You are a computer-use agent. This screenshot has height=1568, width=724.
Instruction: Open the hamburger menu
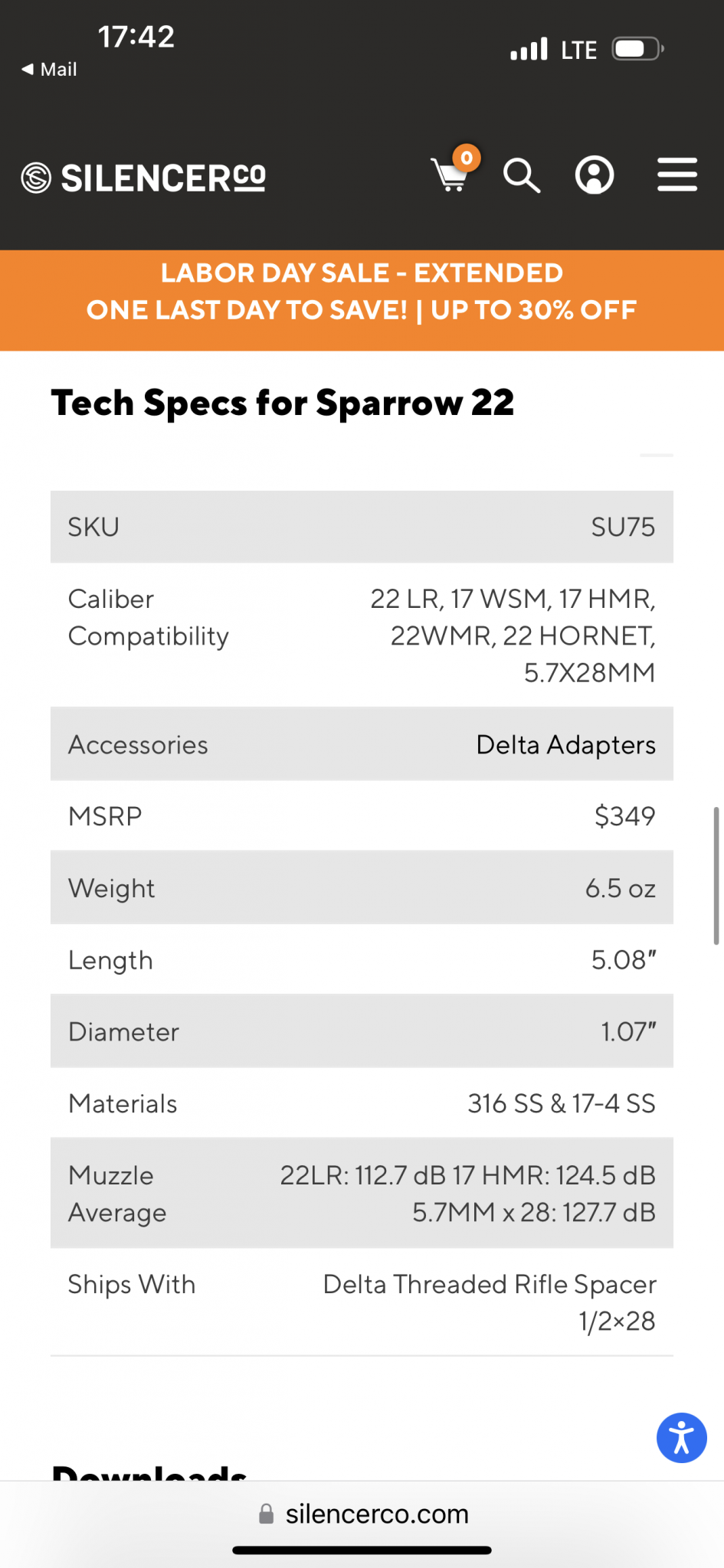[677, 175]
